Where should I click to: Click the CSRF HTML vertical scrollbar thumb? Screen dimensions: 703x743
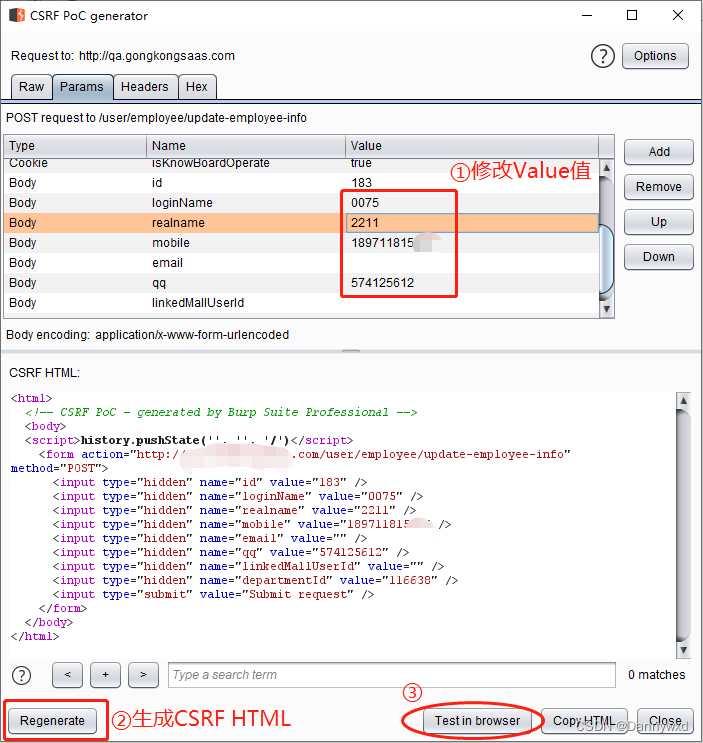683,525
